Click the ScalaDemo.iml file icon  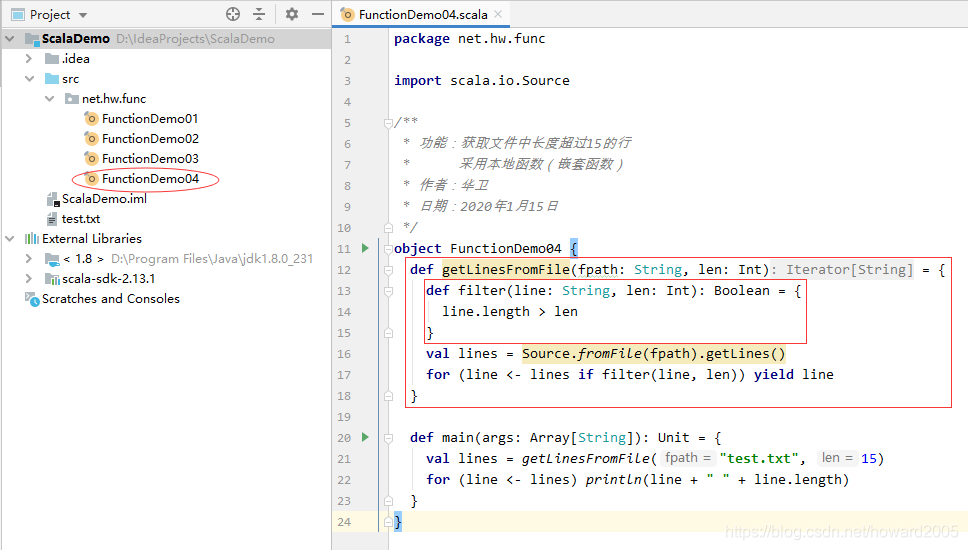click(x=52, y=199)
